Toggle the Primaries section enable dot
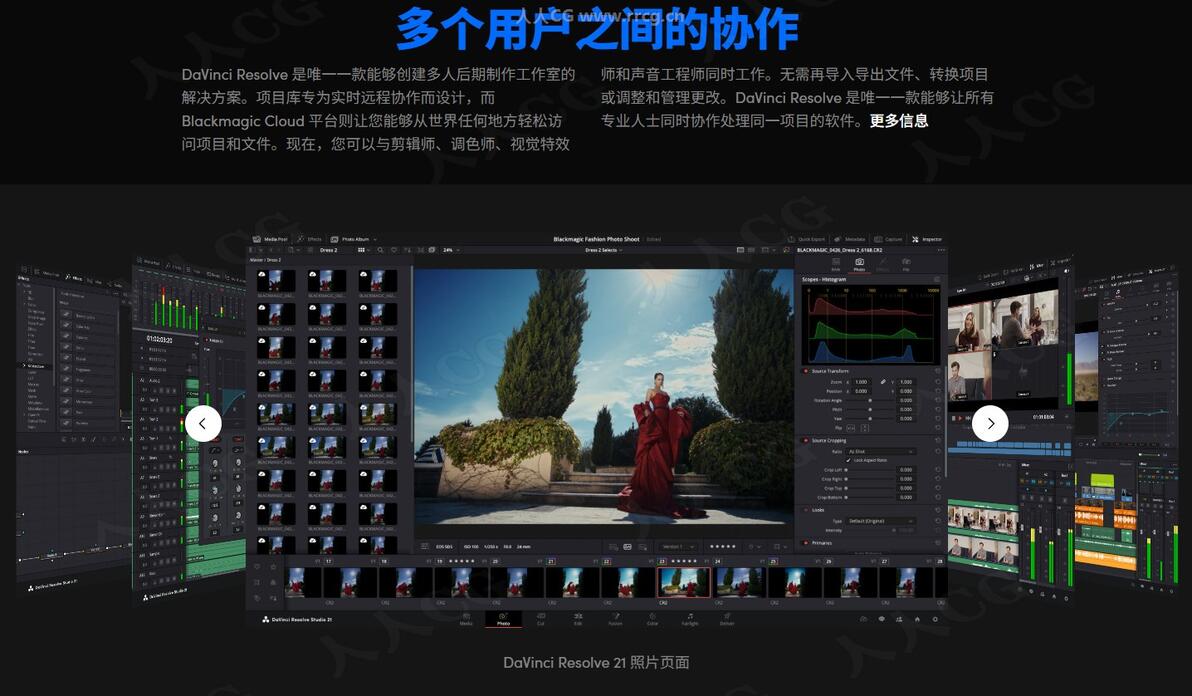 [x=806, y=543]
